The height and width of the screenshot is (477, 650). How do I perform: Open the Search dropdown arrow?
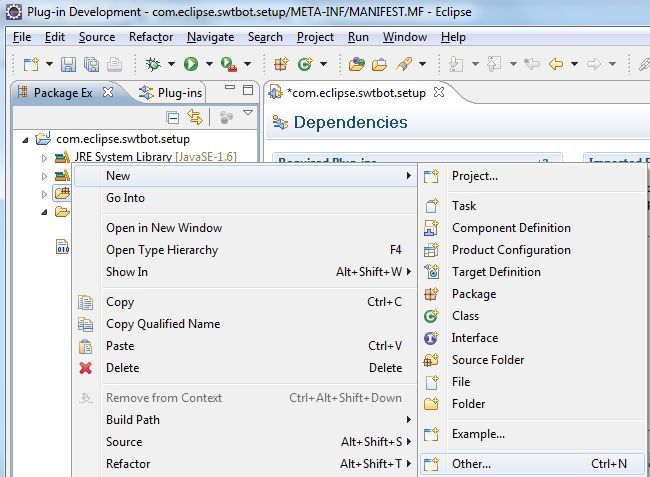coord(422,64)
